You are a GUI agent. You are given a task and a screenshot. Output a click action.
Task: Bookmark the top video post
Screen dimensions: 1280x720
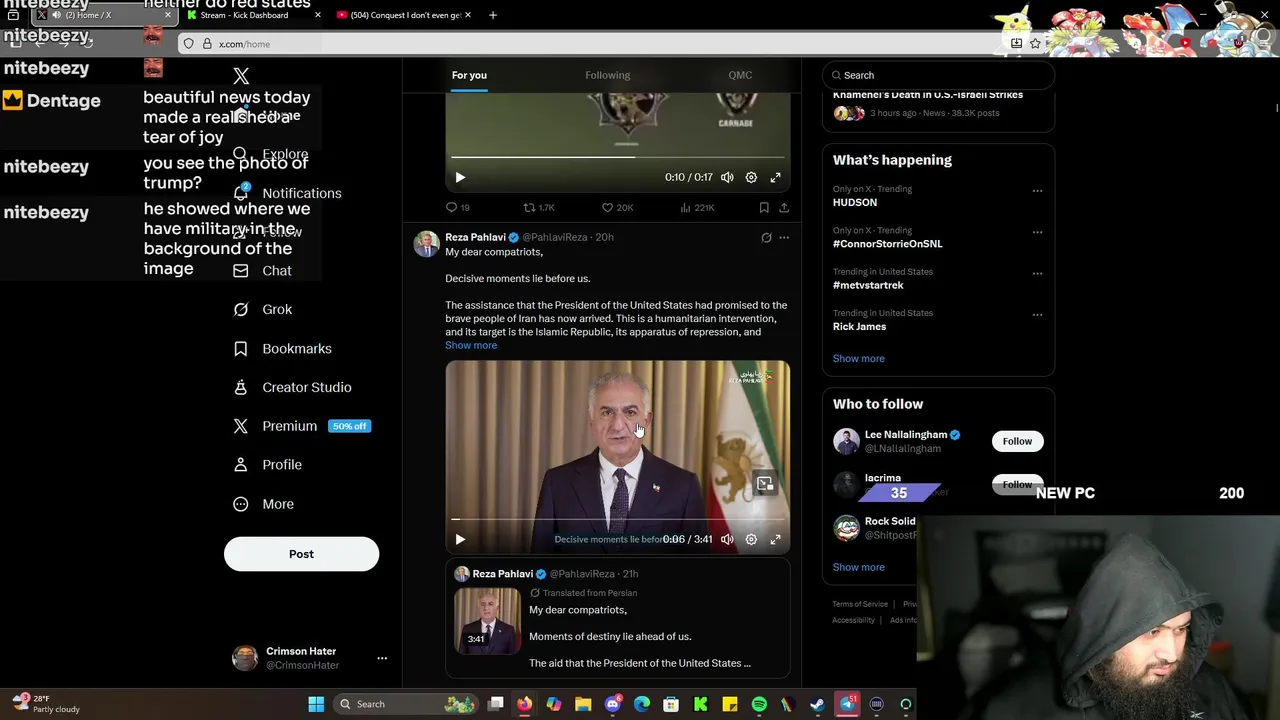tap(764, 207)
